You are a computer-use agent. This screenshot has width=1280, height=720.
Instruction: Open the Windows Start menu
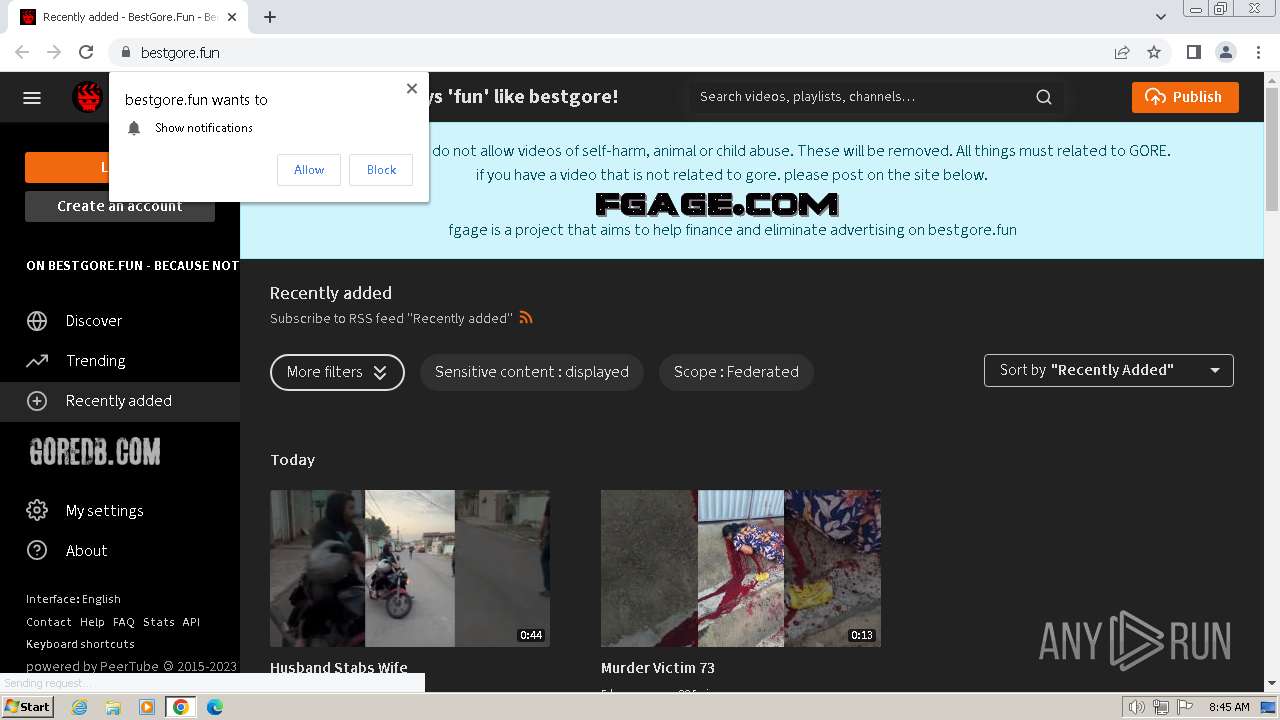tap(28, 707)
